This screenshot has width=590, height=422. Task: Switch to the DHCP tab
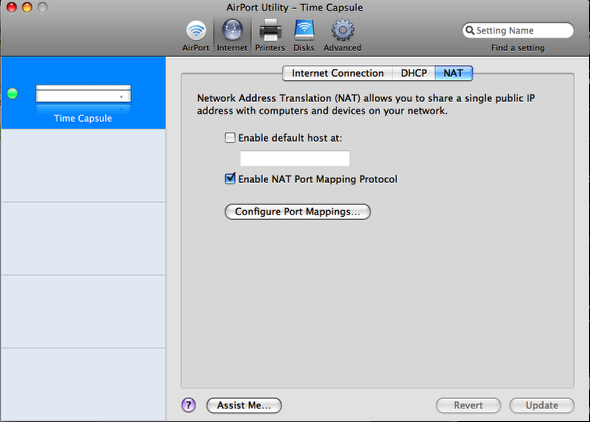pos(414,73)
